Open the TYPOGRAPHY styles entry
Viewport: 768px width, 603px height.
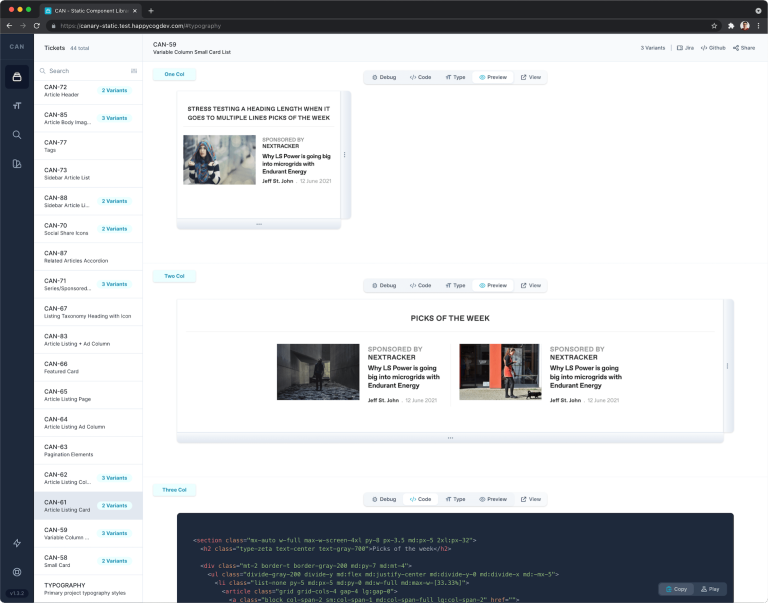point(88,589)
